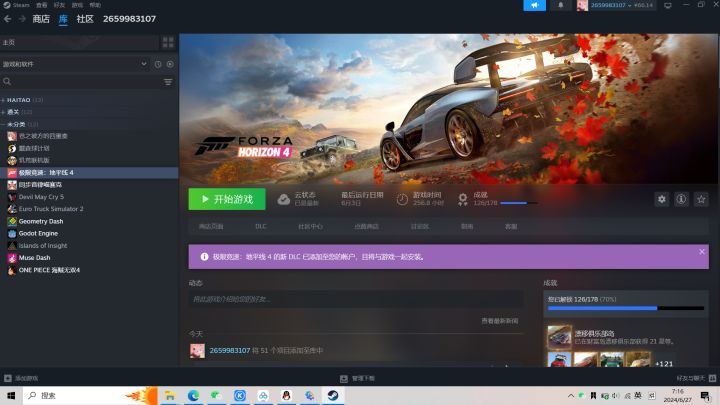720x405 pixels.
Task: Click the library 主页 home button
Action: point(79,42)
